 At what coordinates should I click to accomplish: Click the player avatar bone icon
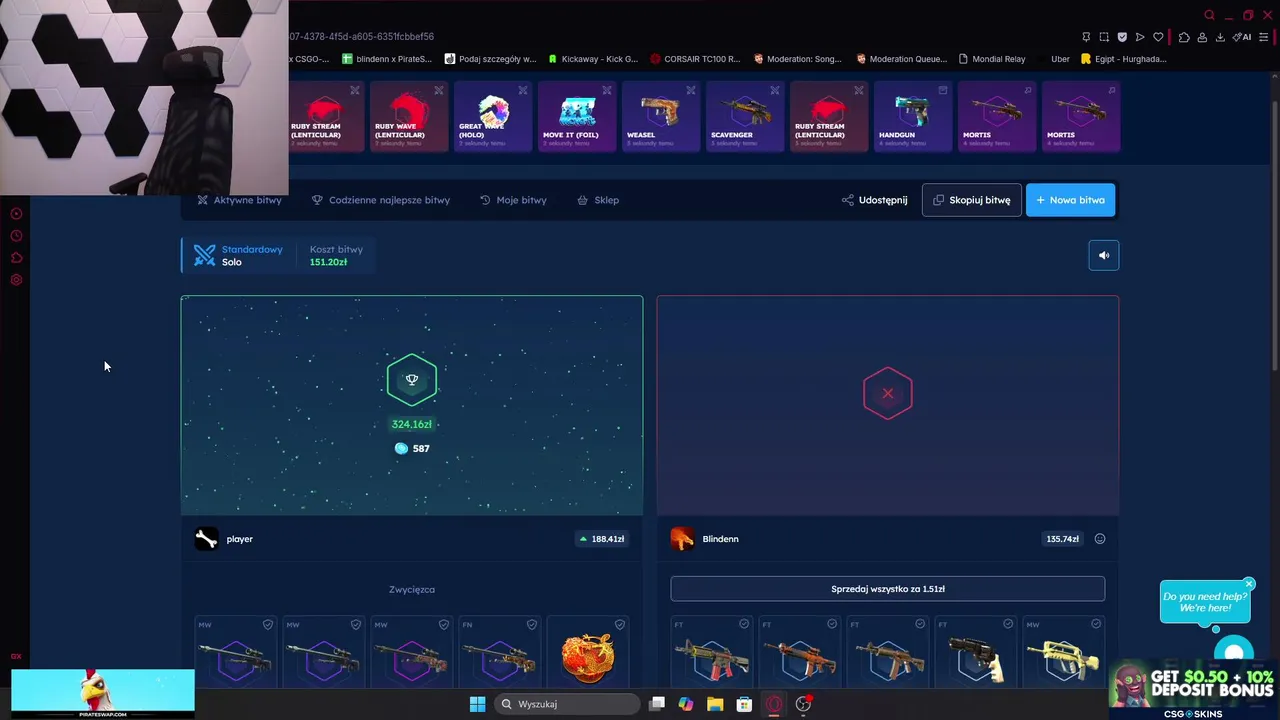pos(206,539)
